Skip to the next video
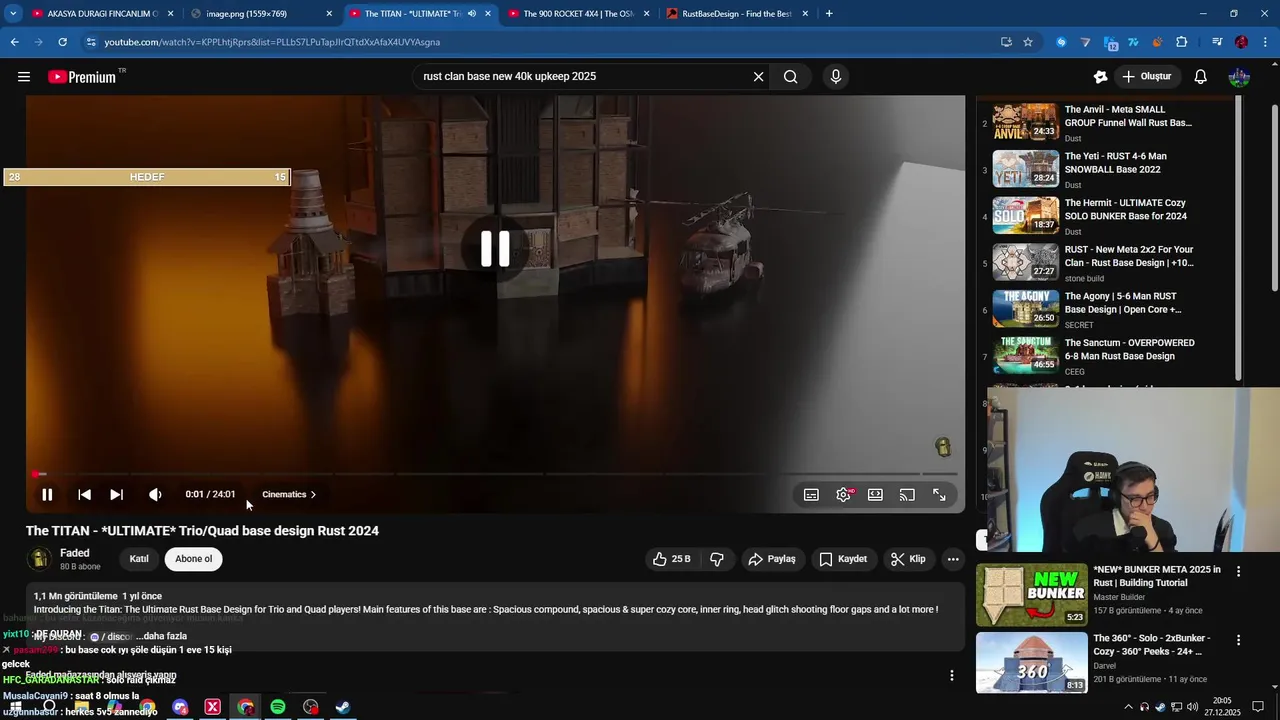 coord(117,494)
